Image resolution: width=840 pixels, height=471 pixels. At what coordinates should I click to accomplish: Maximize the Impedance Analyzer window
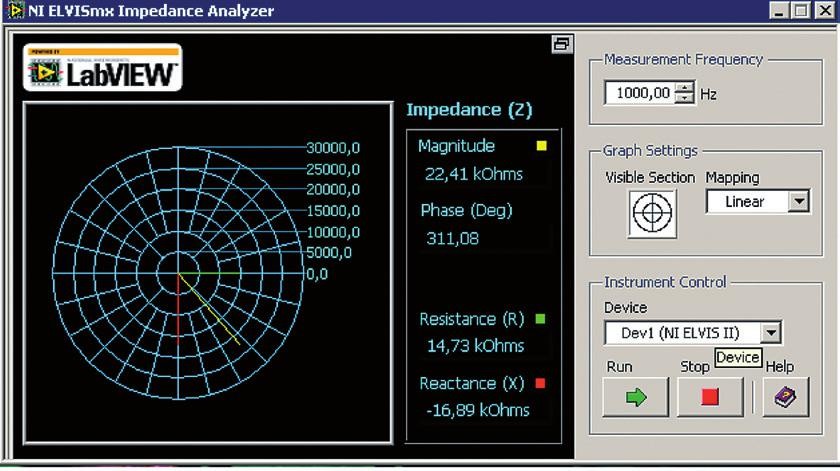click(801, 10)
